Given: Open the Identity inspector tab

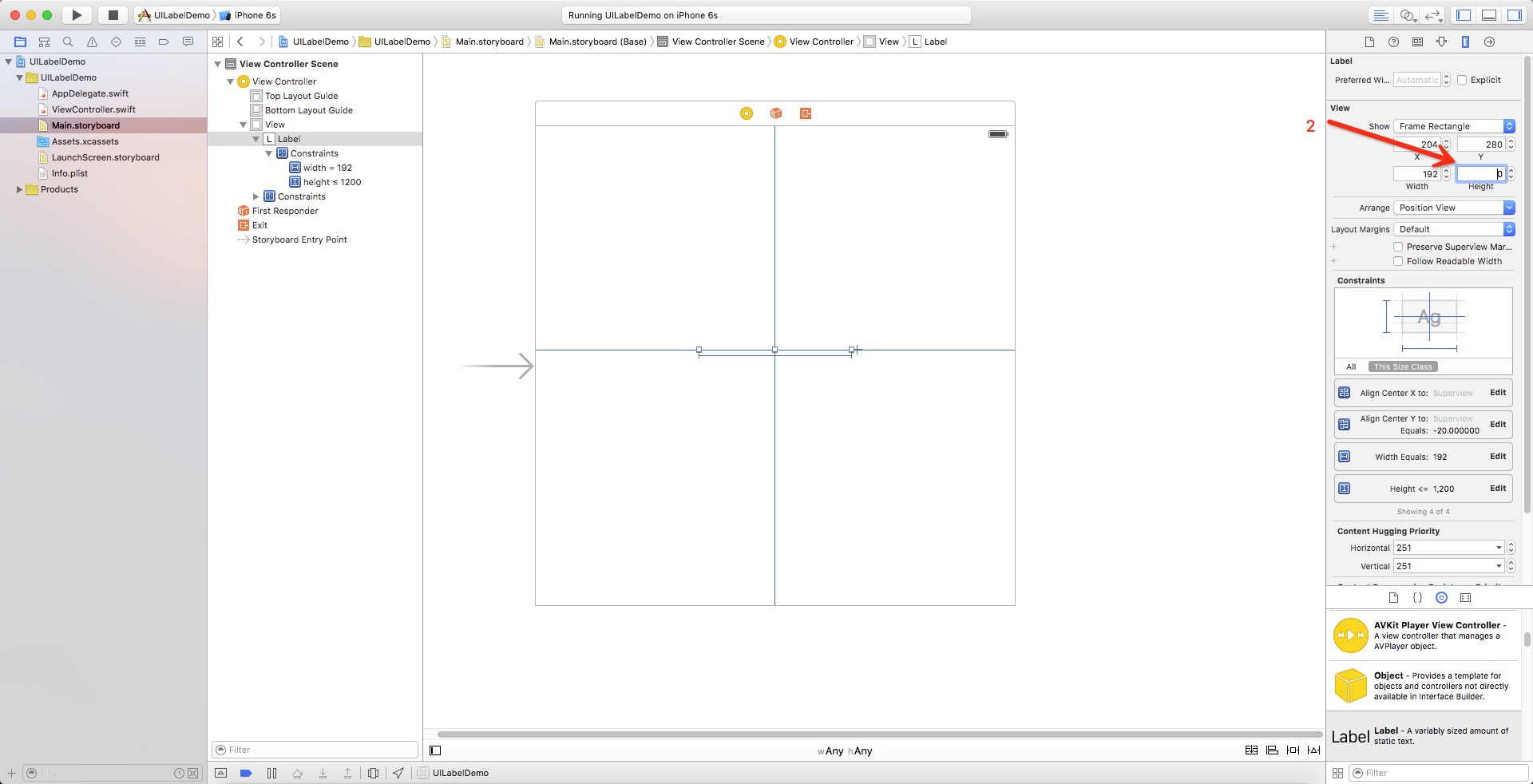Looking at the screenshot, I should pyautogui.click(x=1417, y=42).
